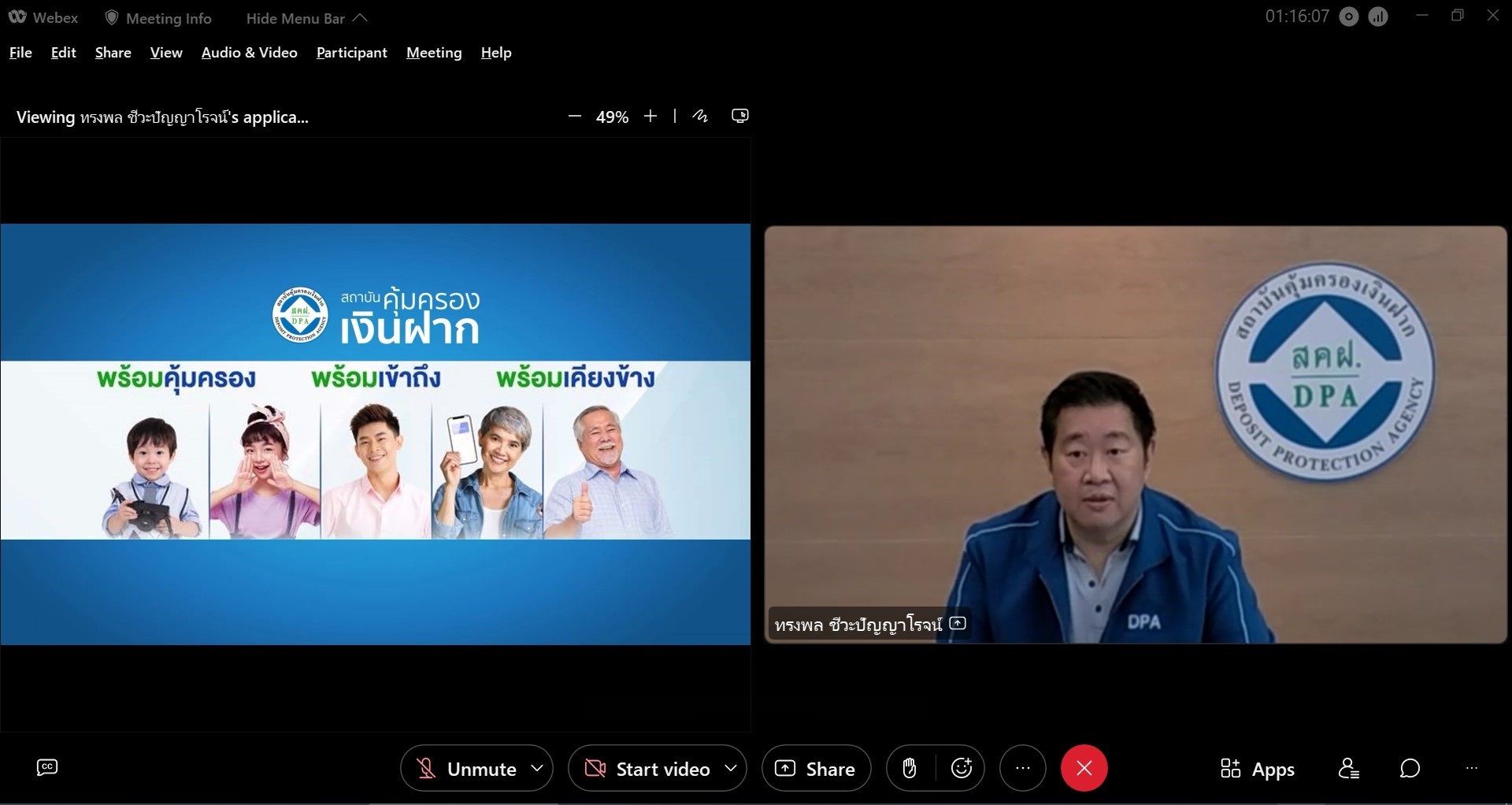The height and width of the screenshot is (805, 1512).
Task: Open more options in control bar
Action: point(1023,768)
